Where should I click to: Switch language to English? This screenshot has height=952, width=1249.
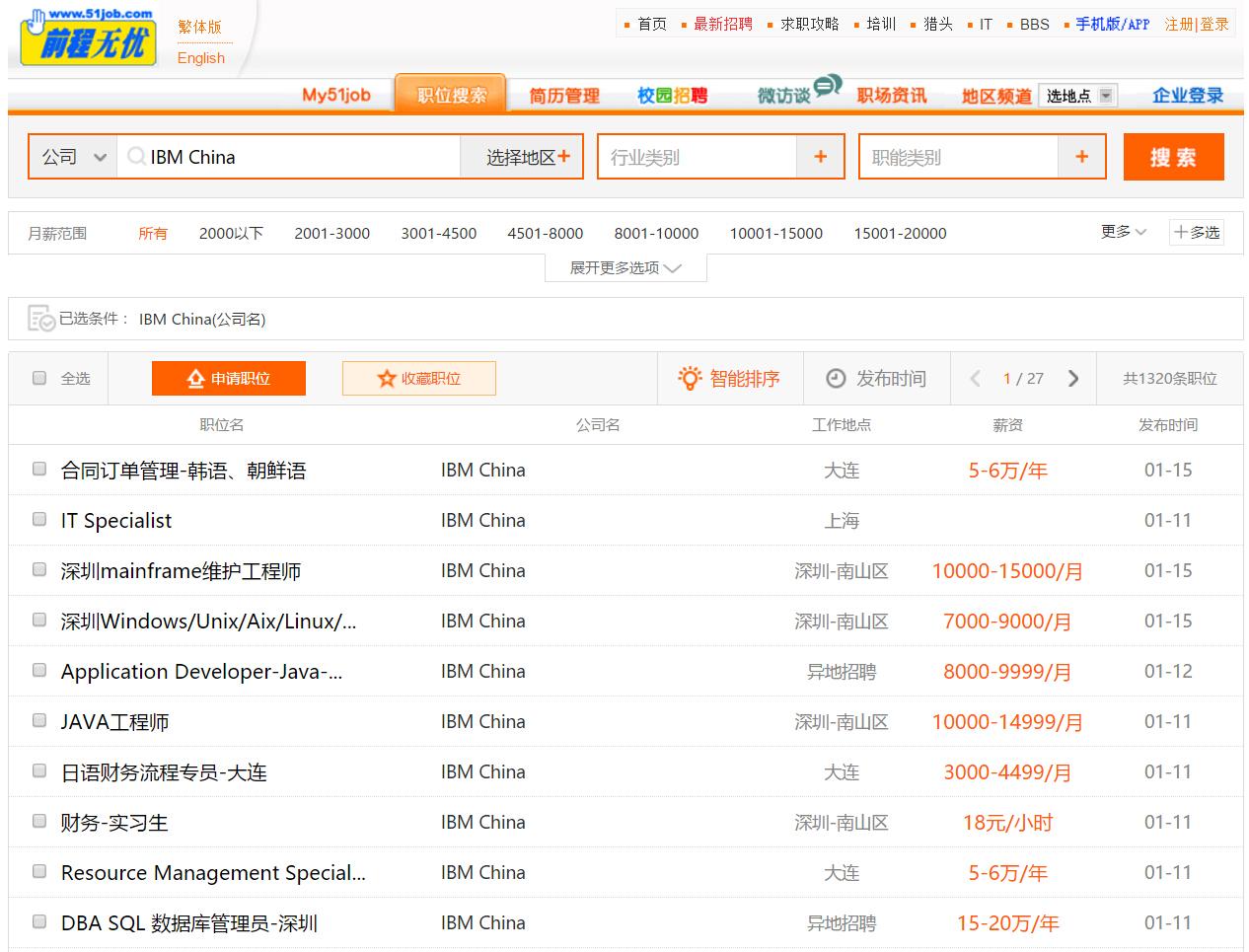pyautogui.click(x=201, y=58)
